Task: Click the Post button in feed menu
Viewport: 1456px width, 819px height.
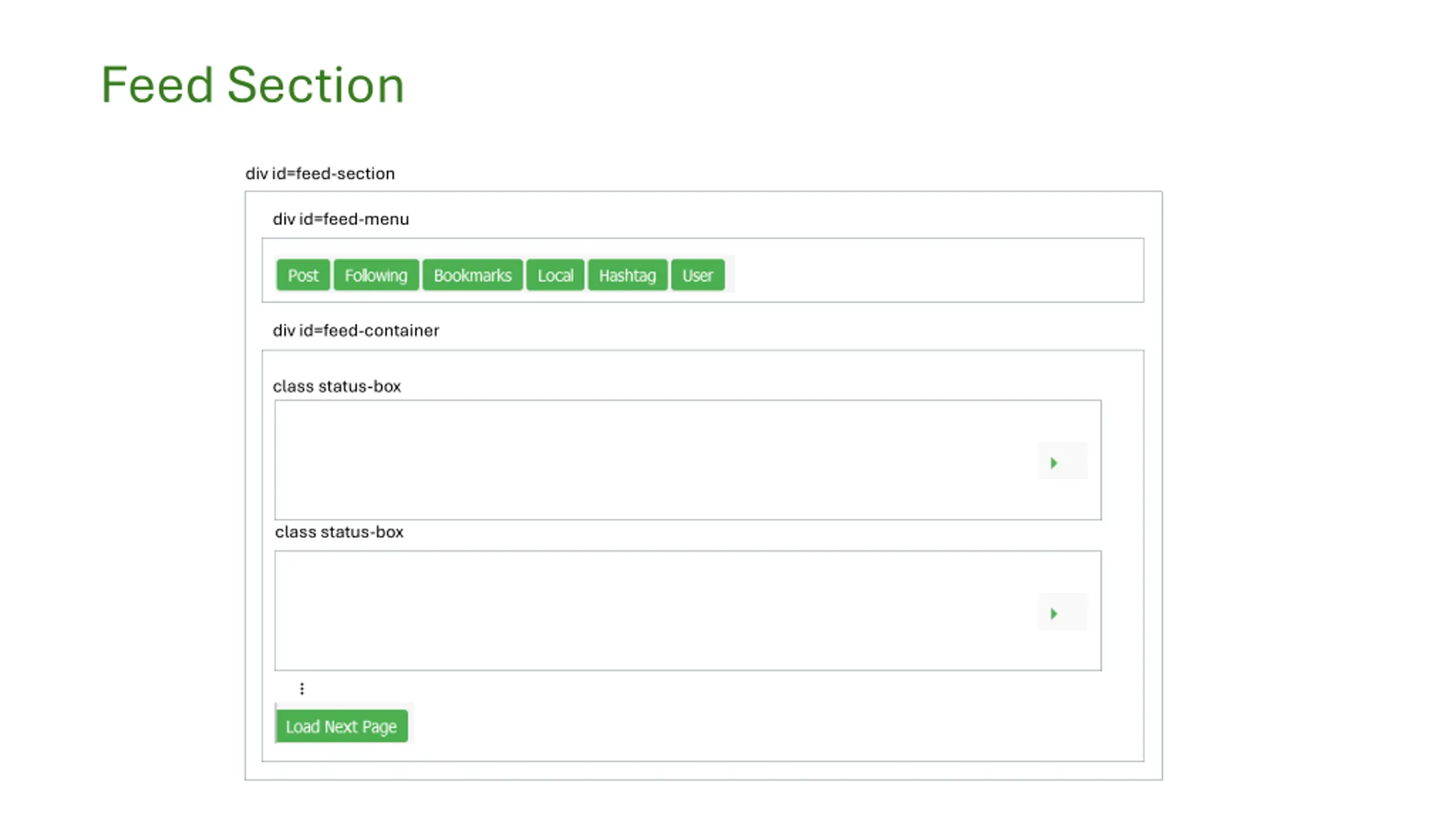Action: coord(303,275)
